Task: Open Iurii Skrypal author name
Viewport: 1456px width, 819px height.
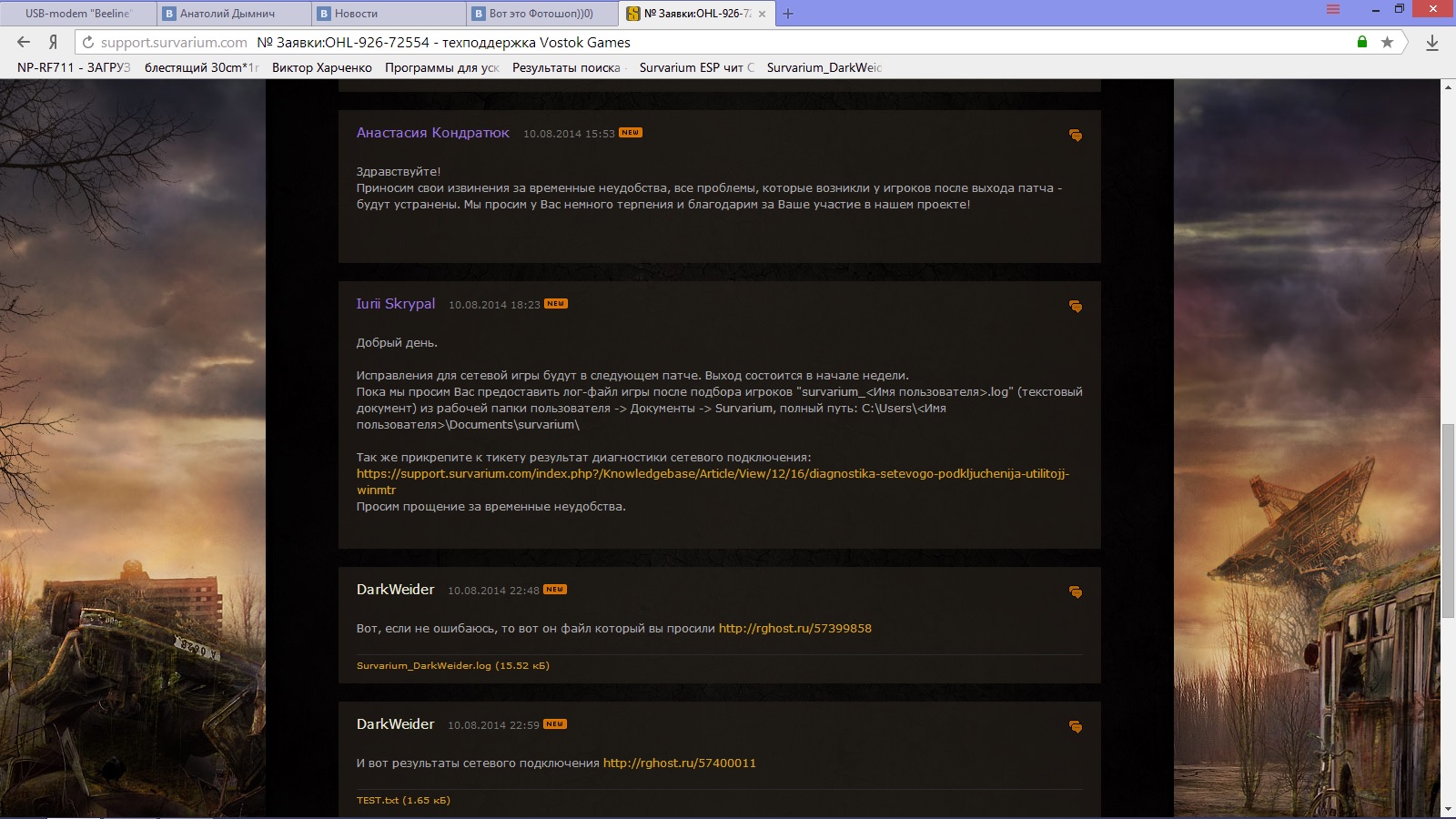Action: pyautogui.click(x=396, y=304)
